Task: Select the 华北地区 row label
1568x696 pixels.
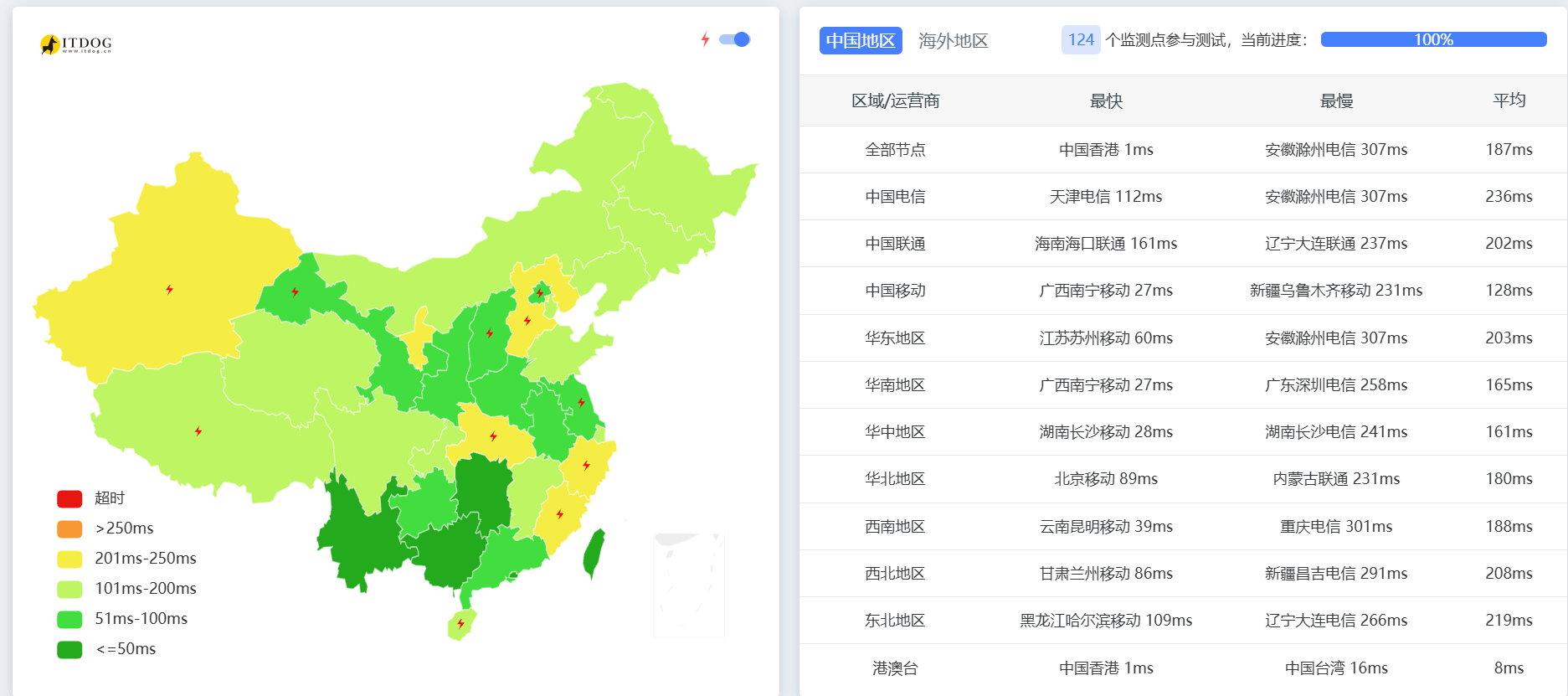Action: (x=895, y=478)
